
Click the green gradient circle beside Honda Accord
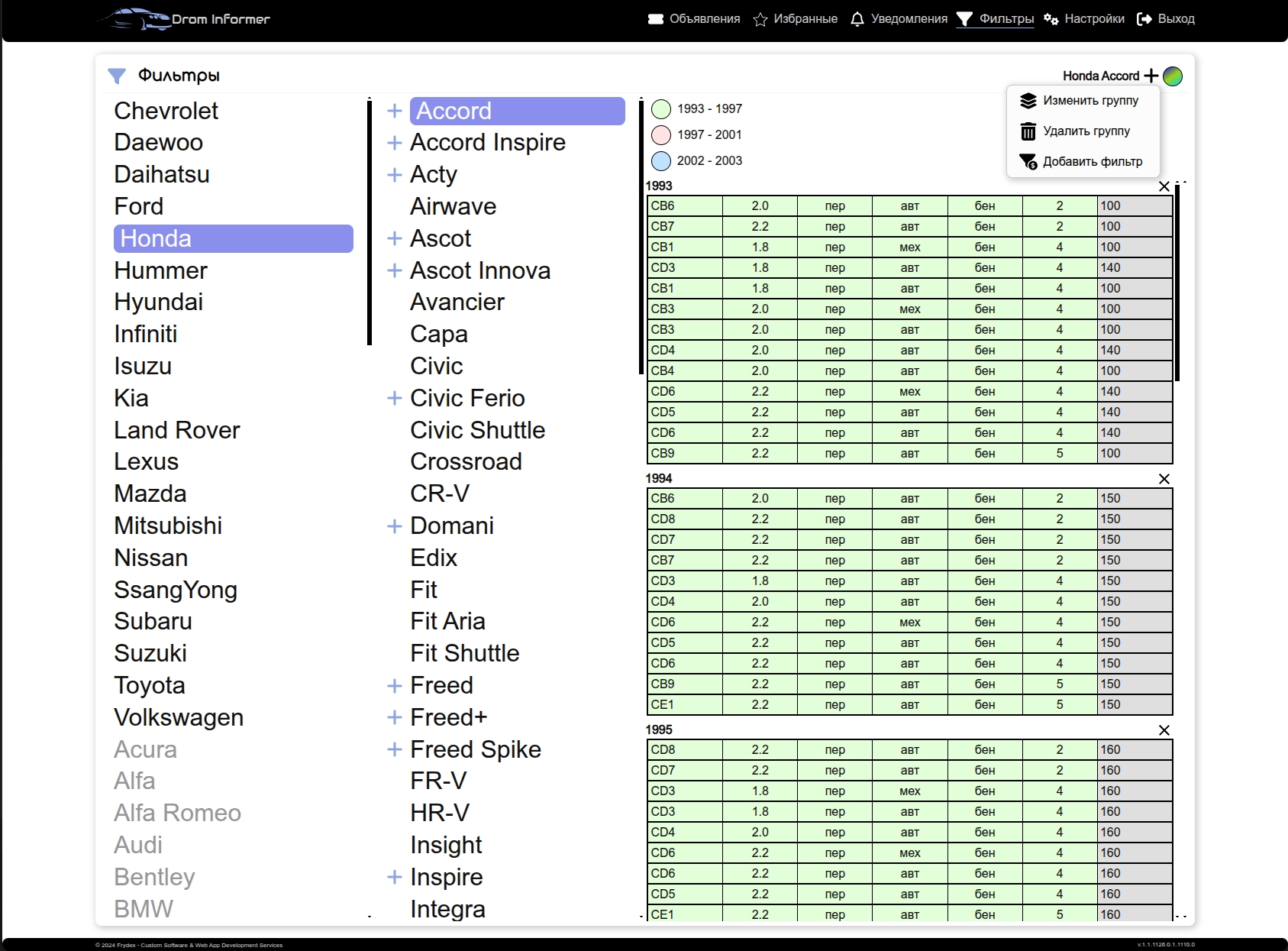(1173, 76)
